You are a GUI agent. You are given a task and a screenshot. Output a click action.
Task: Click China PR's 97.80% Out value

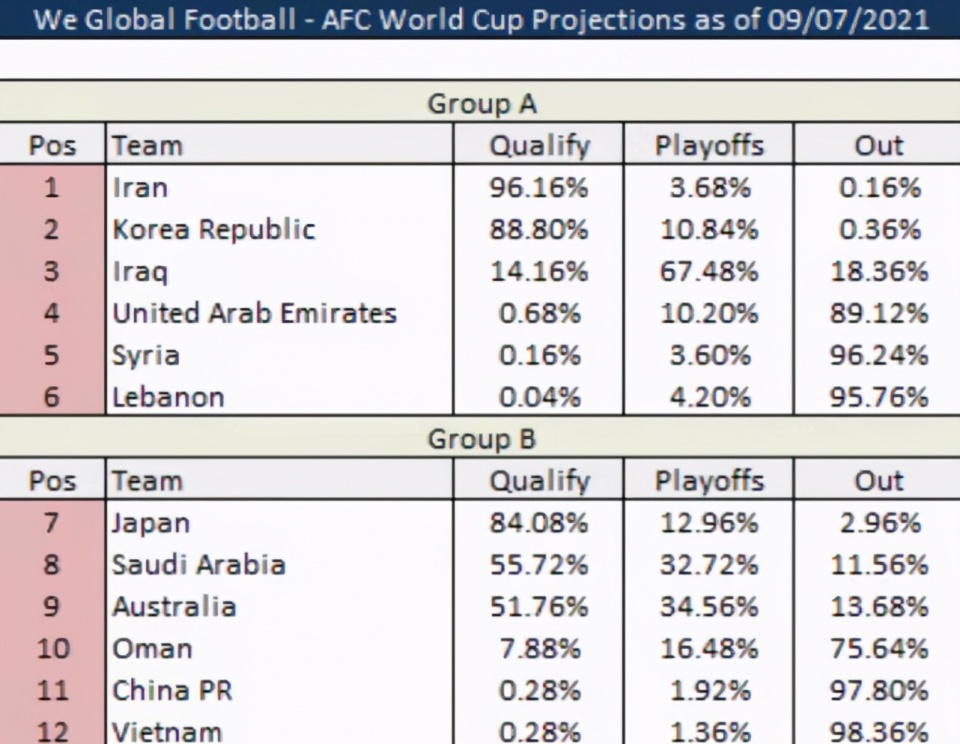pyautogui.click(x=879, y=690)
